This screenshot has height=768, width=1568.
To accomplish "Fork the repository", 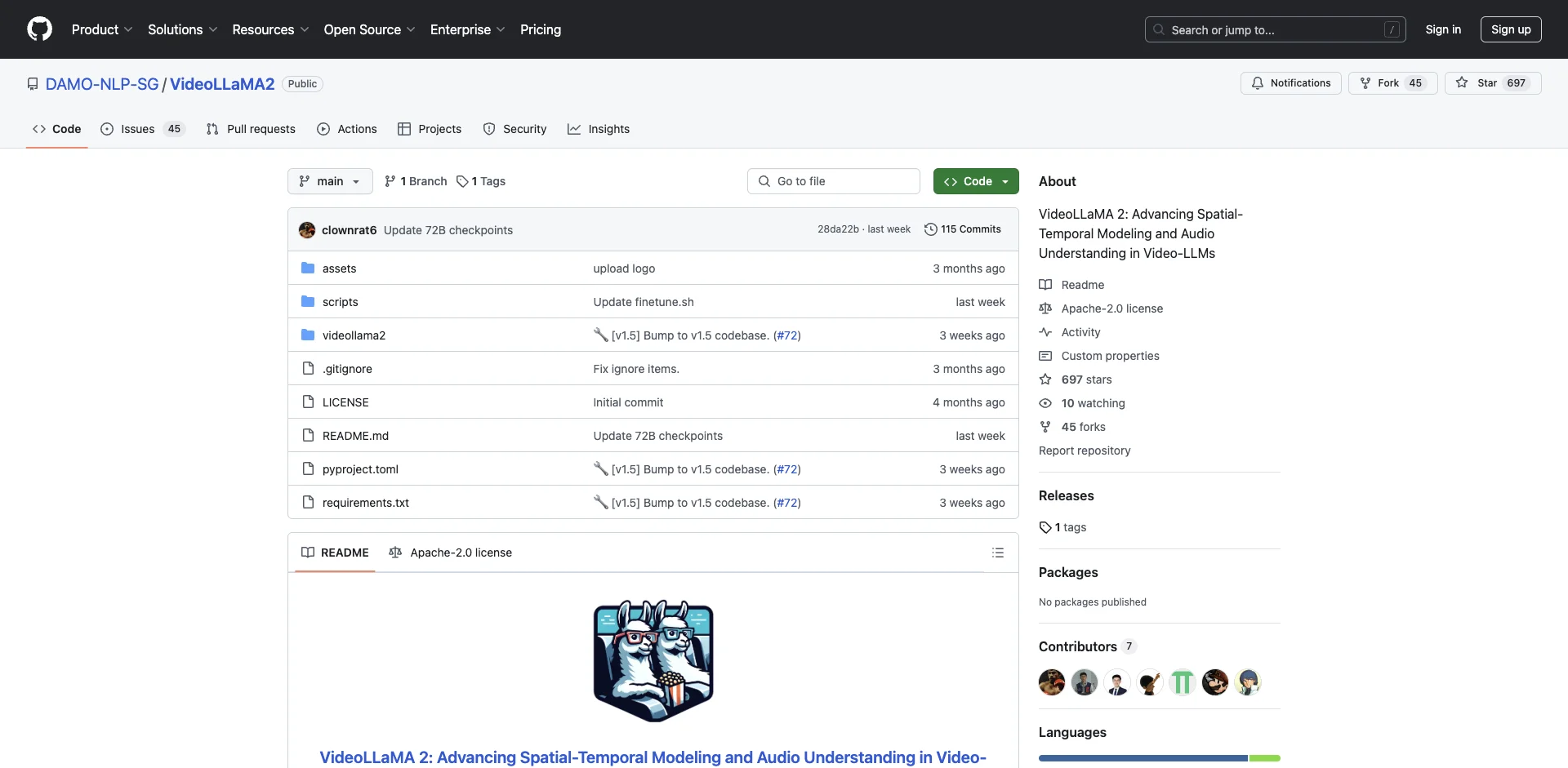I will [x=1392, y=83].
